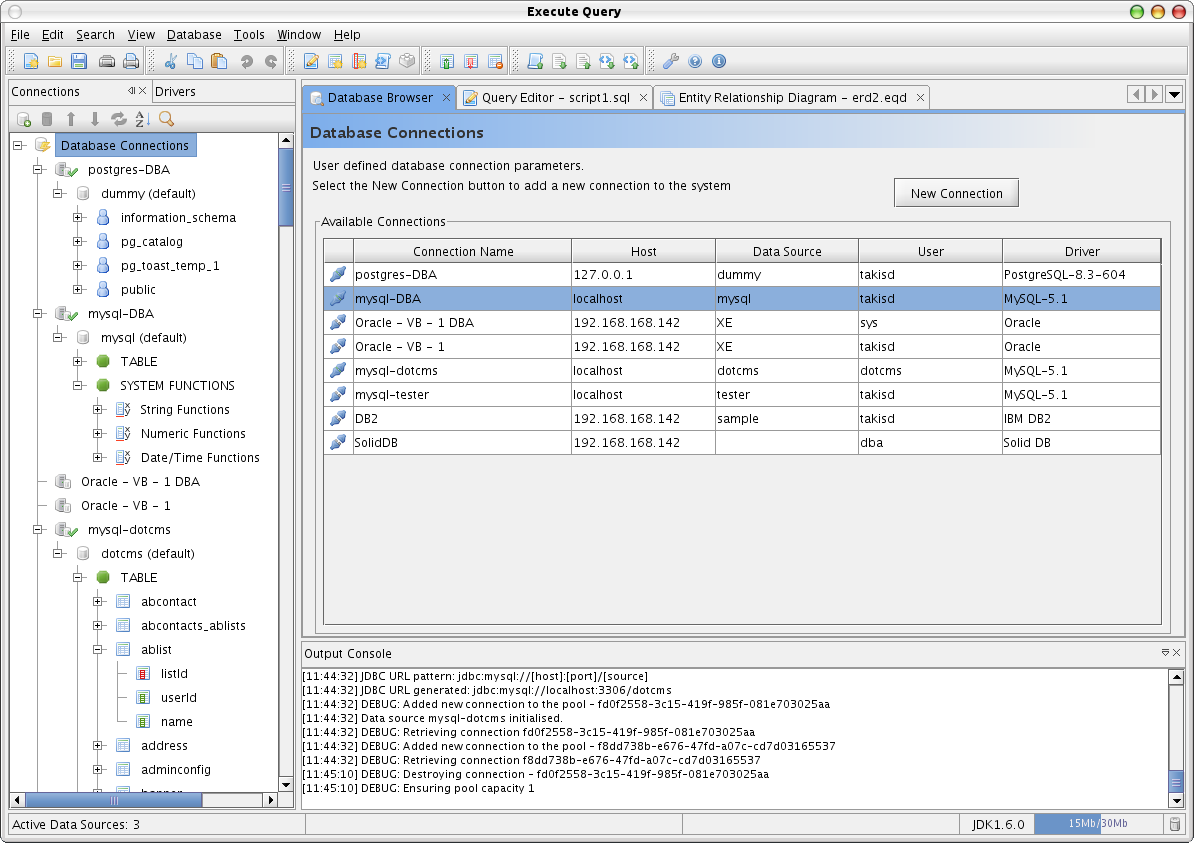1194x843 pixels.
Task: Click the New Connection button
Action: [956, 193]
